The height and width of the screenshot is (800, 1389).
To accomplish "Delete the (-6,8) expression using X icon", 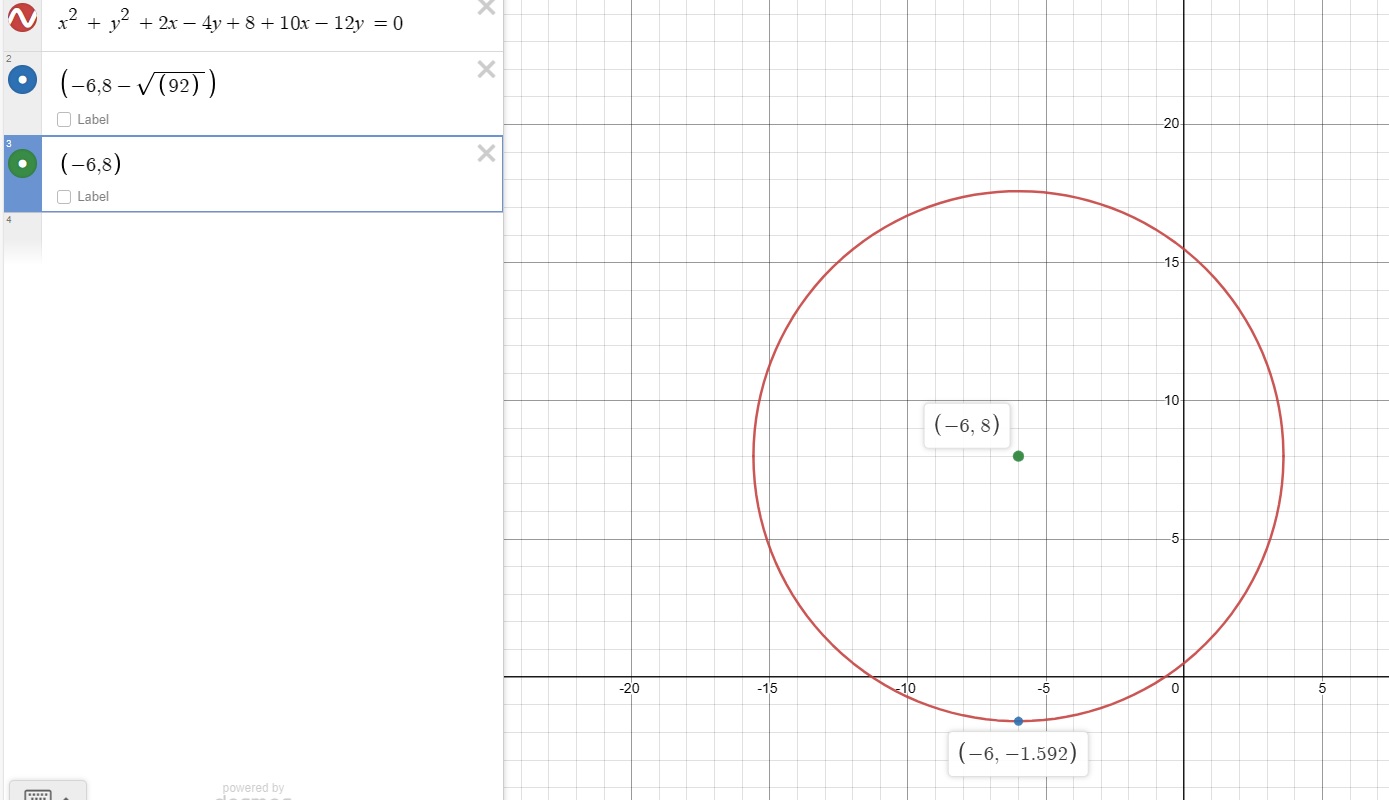I will (486, 153).
